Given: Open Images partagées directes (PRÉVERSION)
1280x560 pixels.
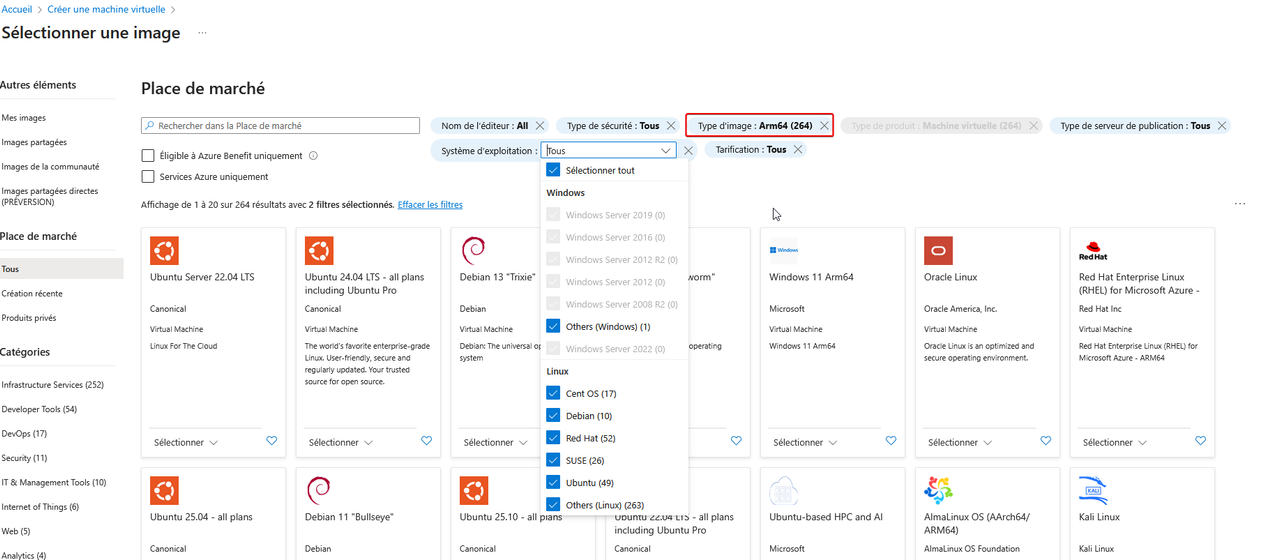Looking at the screenshot, I should click(x=50, y=196).
